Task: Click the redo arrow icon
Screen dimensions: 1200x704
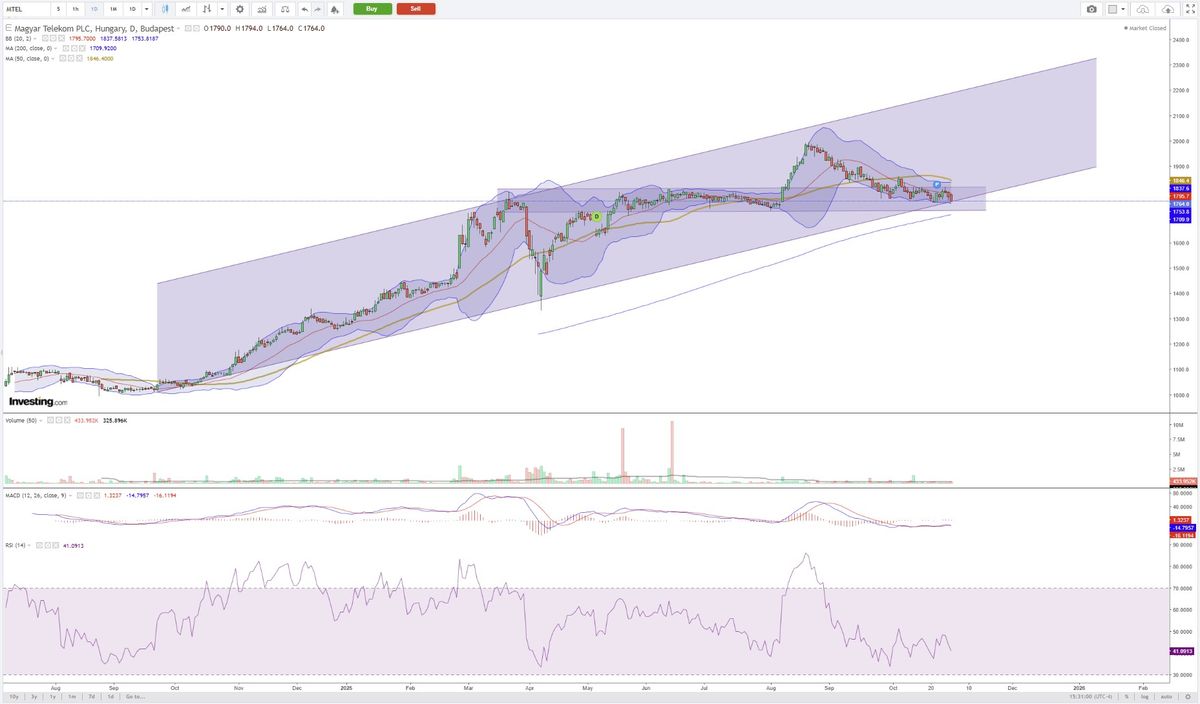Action: click(317, 9)
